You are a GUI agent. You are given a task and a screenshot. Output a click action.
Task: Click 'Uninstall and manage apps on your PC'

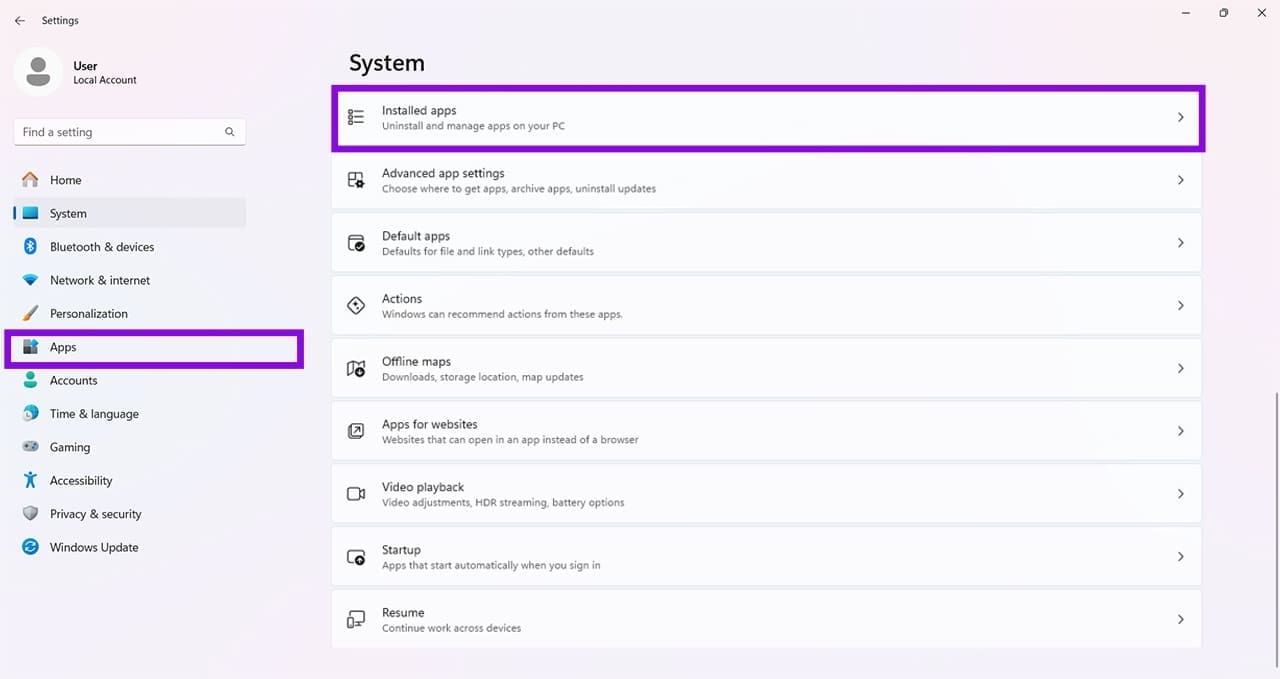tap(473, 126)
